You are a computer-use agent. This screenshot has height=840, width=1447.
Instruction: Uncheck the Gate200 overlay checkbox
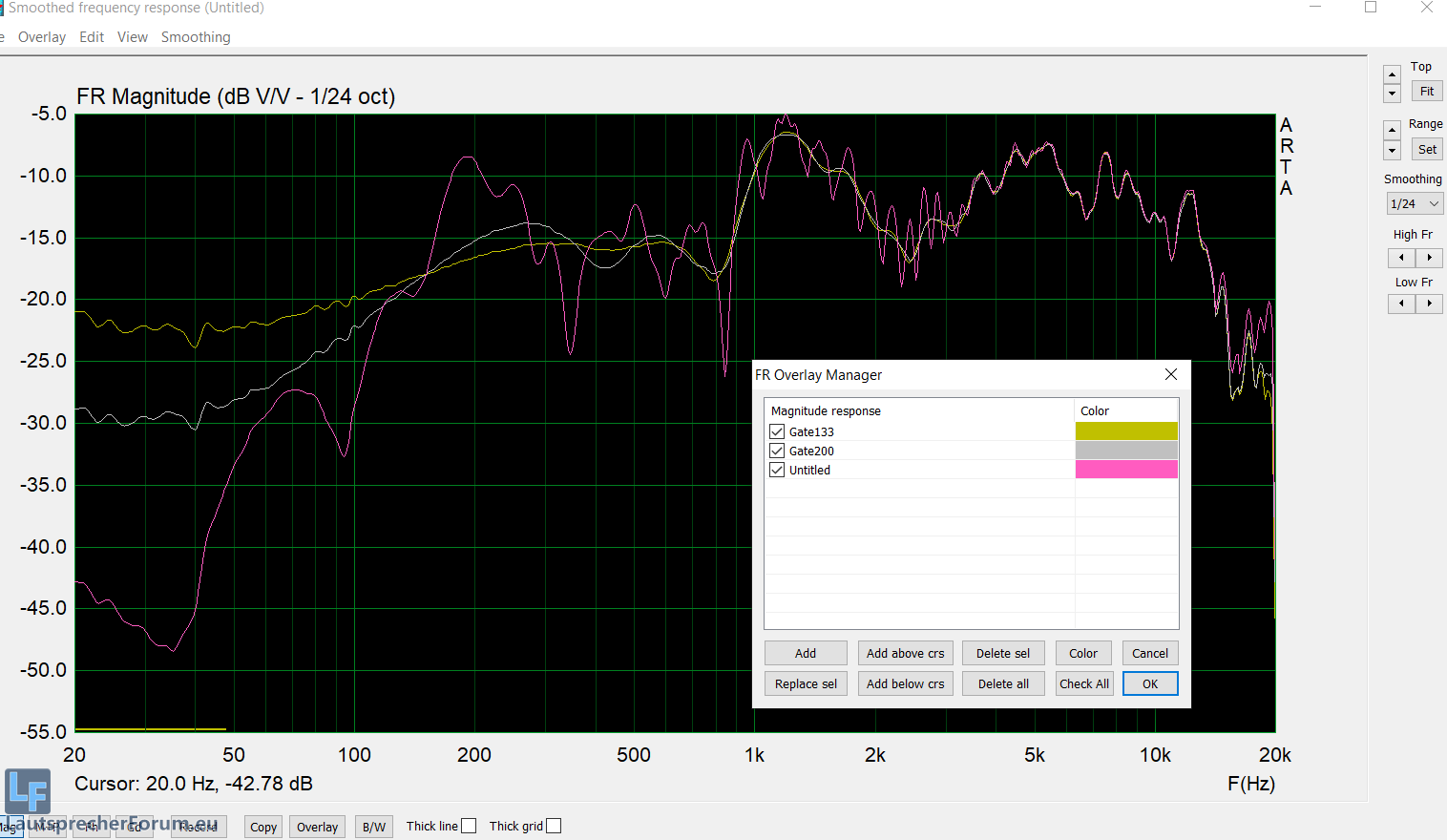(x=777, y=451)
